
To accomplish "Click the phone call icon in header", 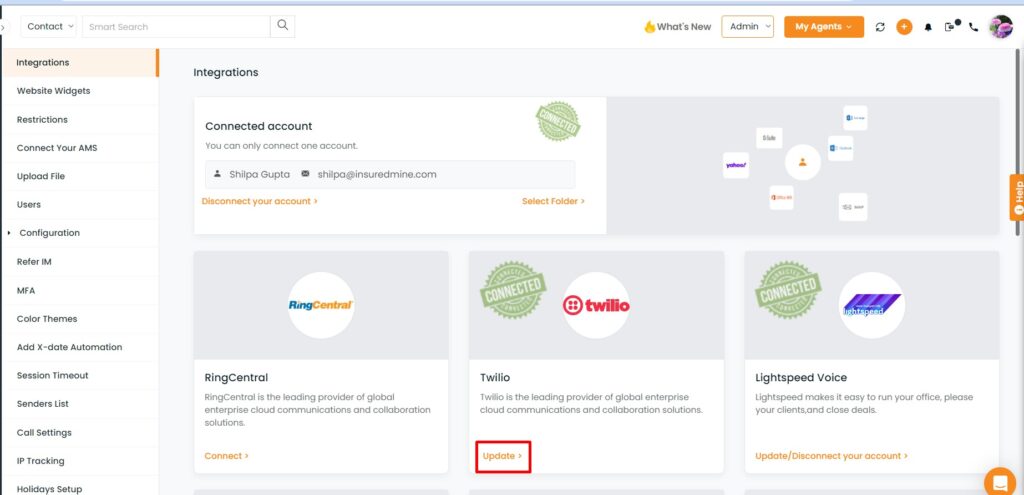I will point(974,27).
